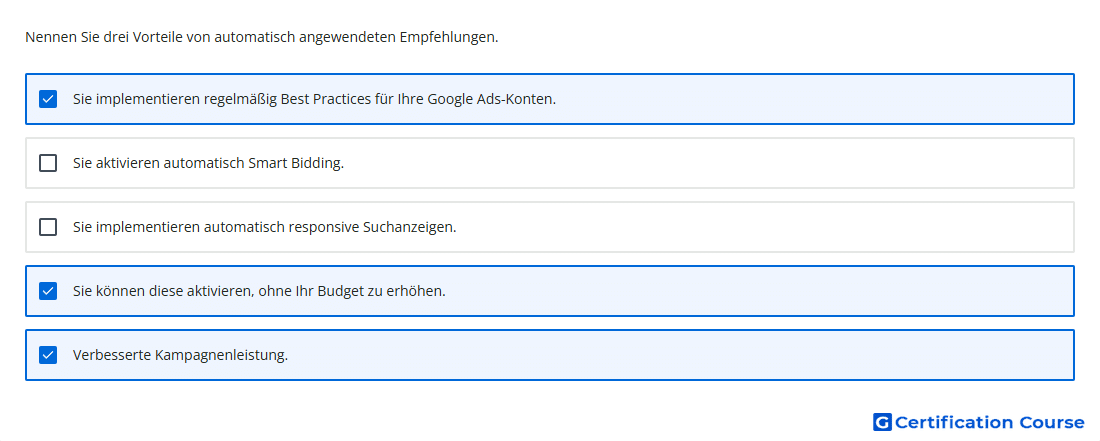Click the label text about regelmäßig Best Practices
1100x441 pixels.
314,99
